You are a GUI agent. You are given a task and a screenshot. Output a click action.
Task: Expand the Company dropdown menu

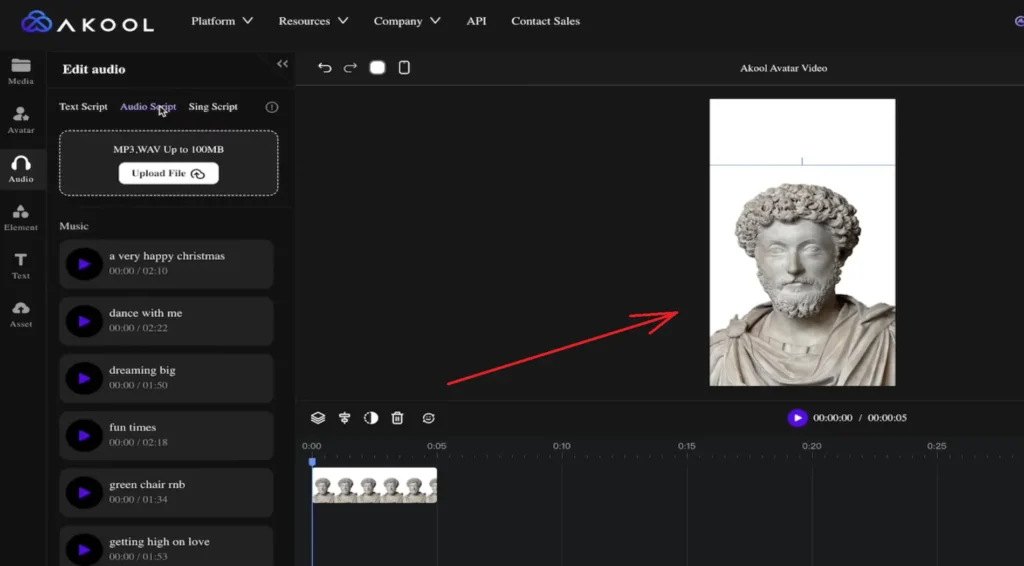[407, 21]
